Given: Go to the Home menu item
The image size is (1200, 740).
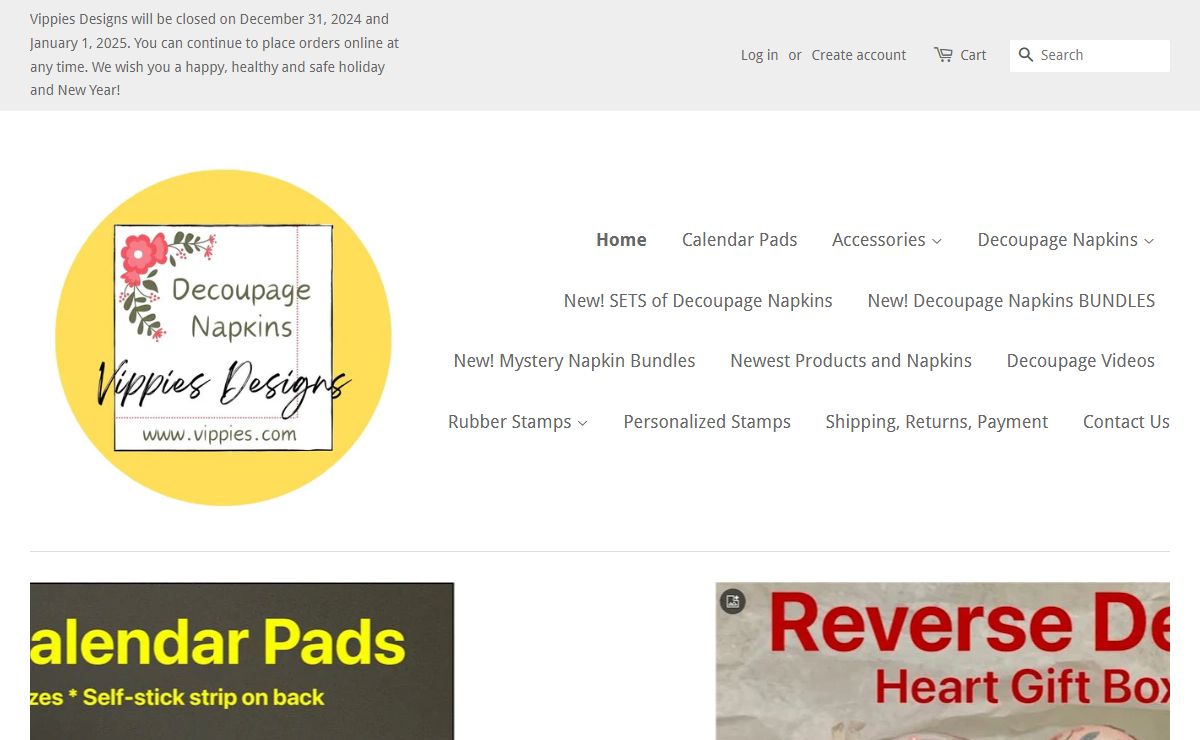Looking at the screenshot, I should [x=621, y=240].
